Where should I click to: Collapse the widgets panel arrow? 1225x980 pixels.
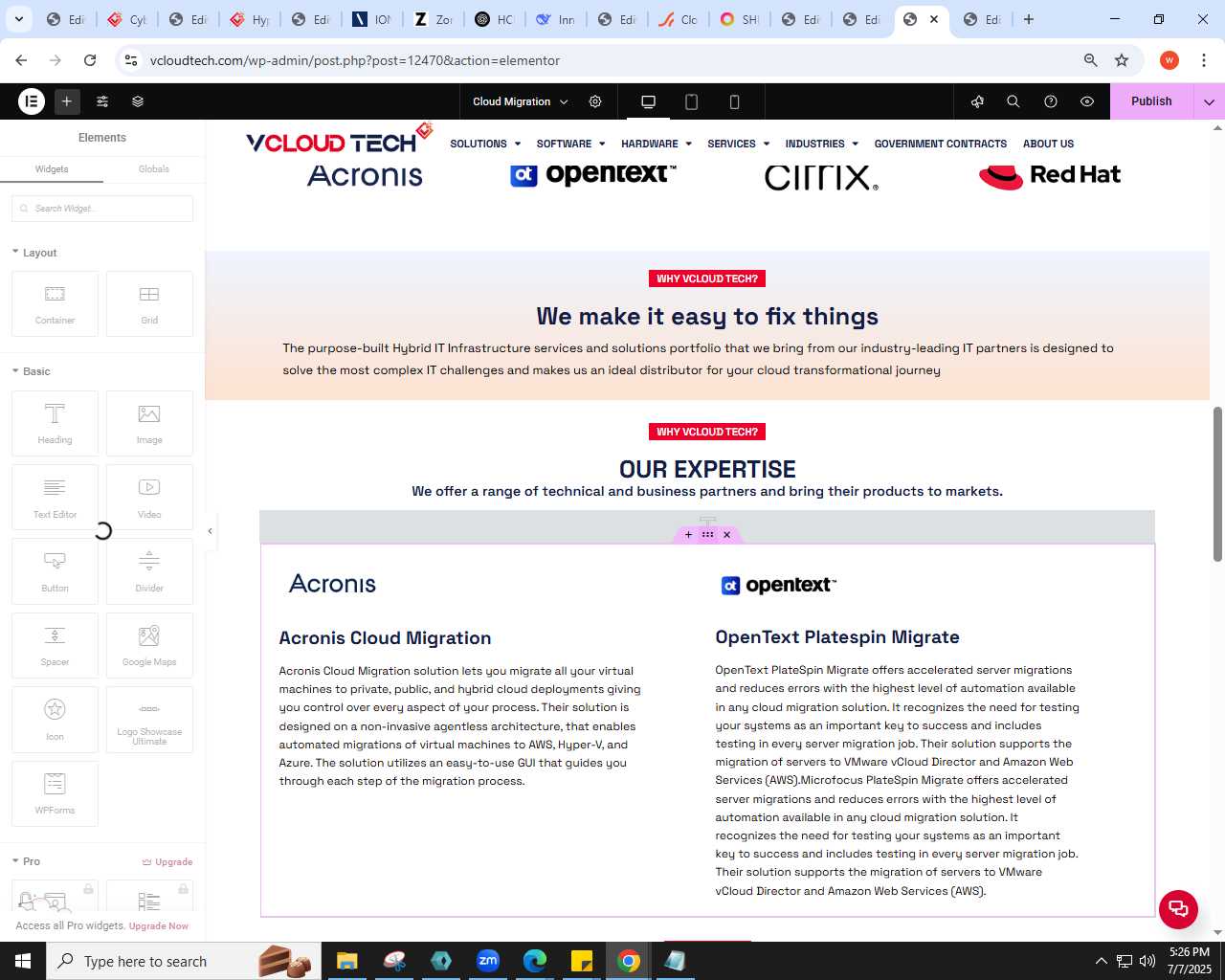[x=211, y=531]
